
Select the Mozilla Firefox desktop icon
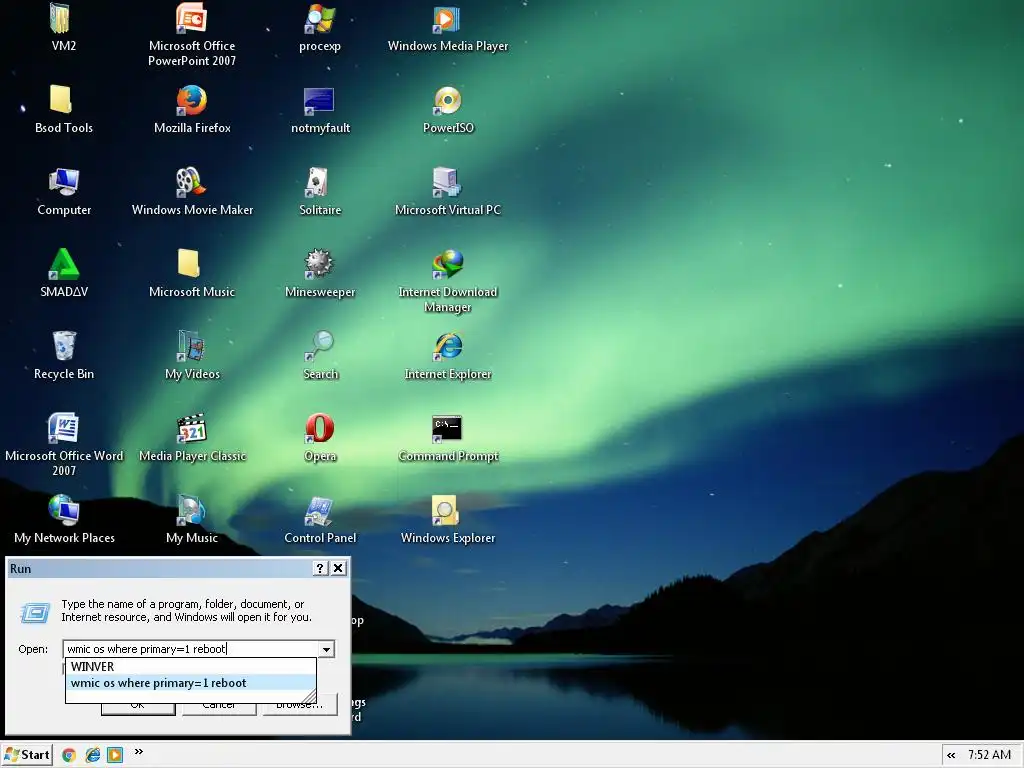click(191, 100)
